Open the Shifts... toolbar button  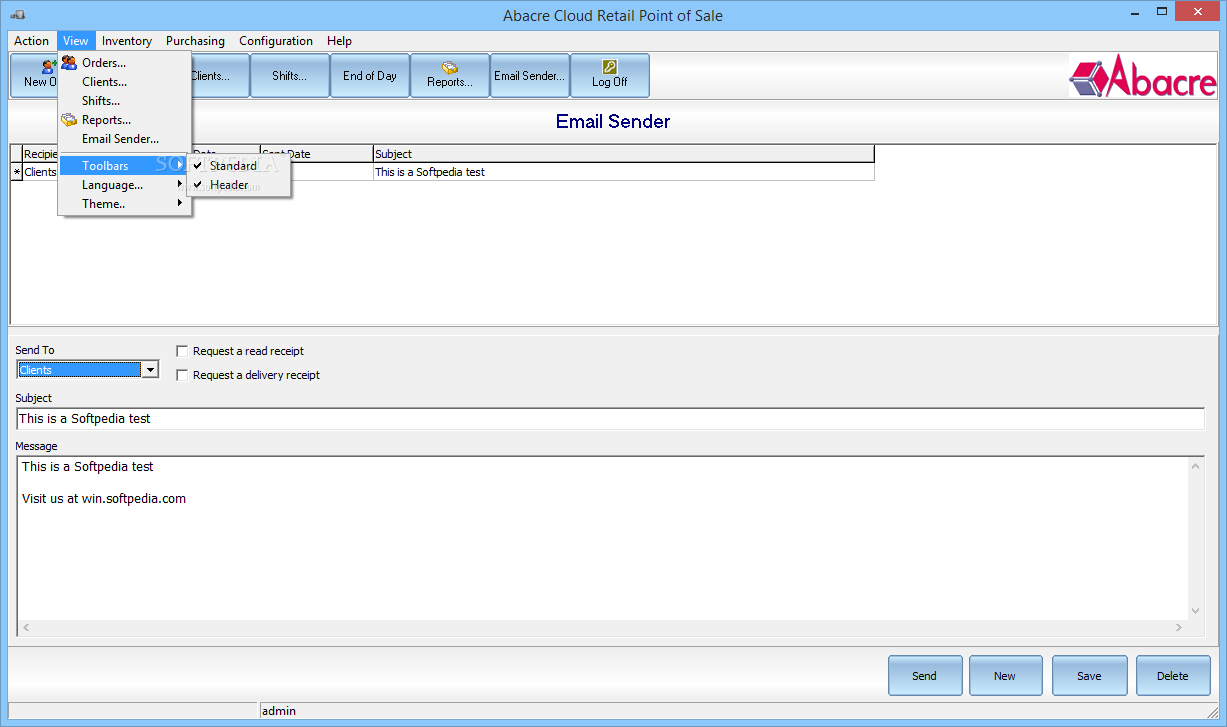coord(290,75)
